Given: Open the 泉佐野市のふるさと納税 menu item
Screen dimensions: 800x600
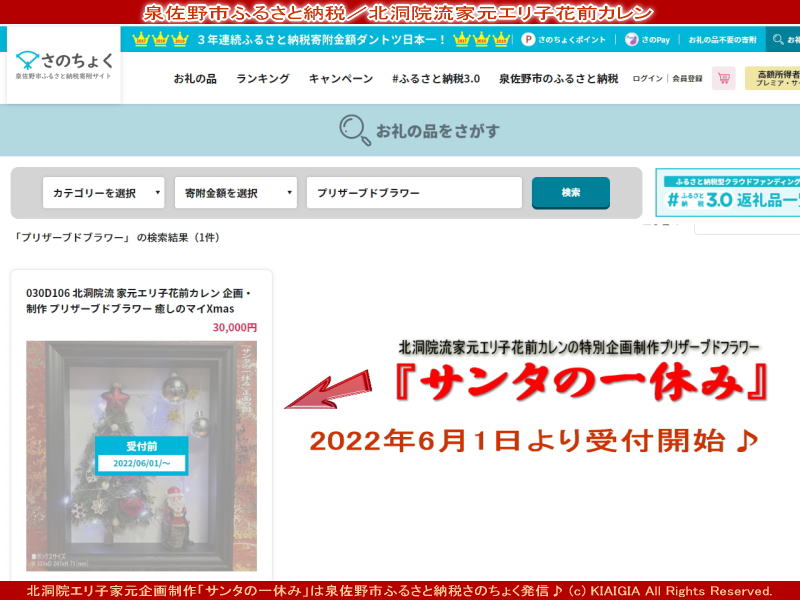Looking at the screenshot, I should (x=559, y=79).
